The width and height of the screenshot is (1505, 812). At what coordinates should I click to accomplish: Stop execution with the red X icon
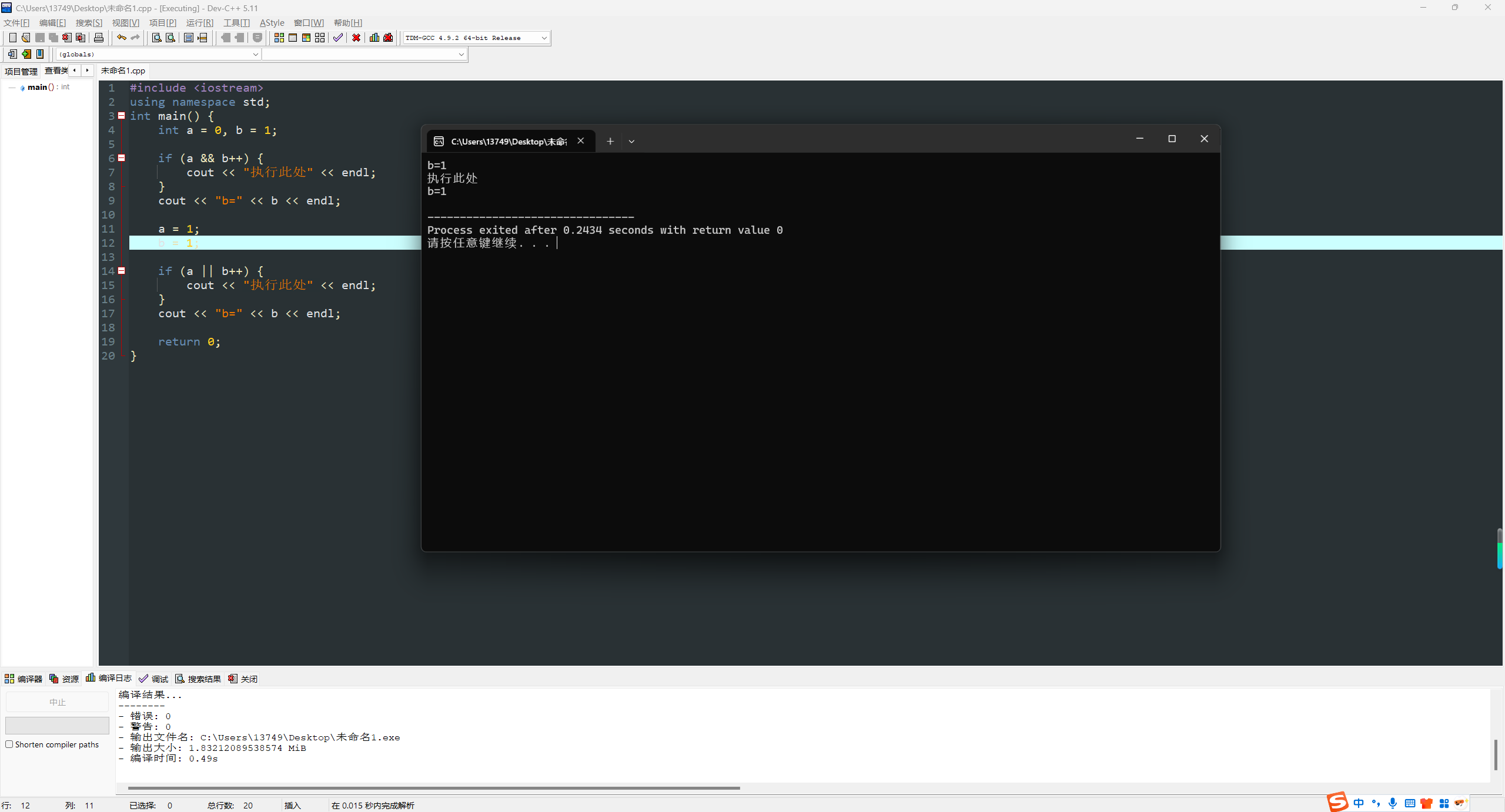[x=356, y=38]
